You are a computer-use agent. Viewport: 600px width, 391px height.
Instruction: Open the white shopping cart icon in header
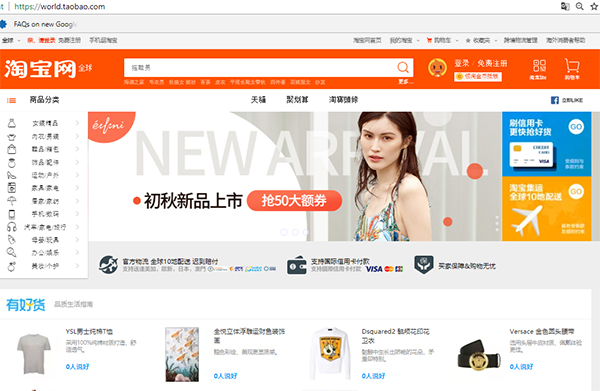click(572, 65)
